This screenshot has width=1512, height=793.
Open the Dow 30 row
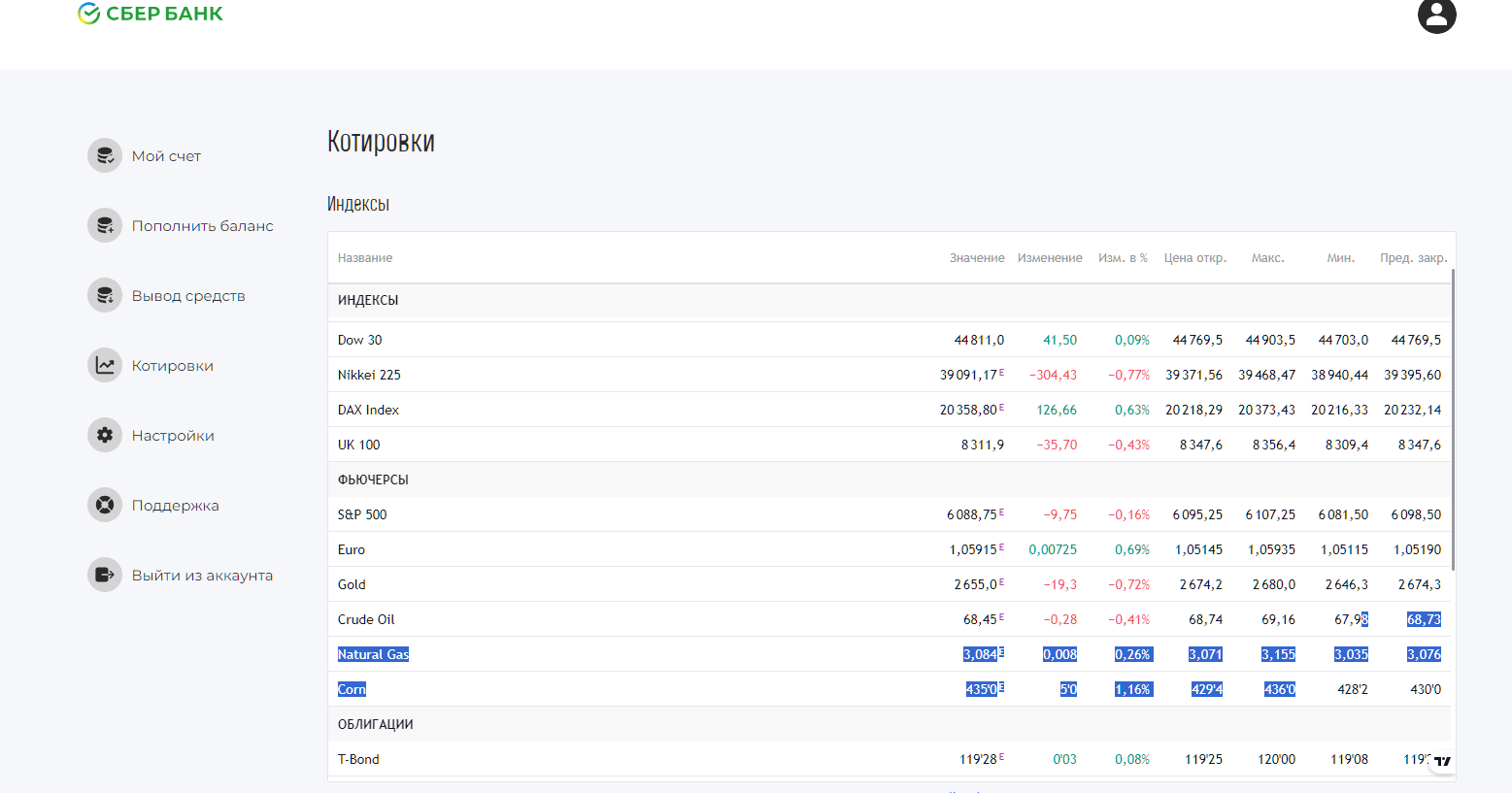(890, 340)
